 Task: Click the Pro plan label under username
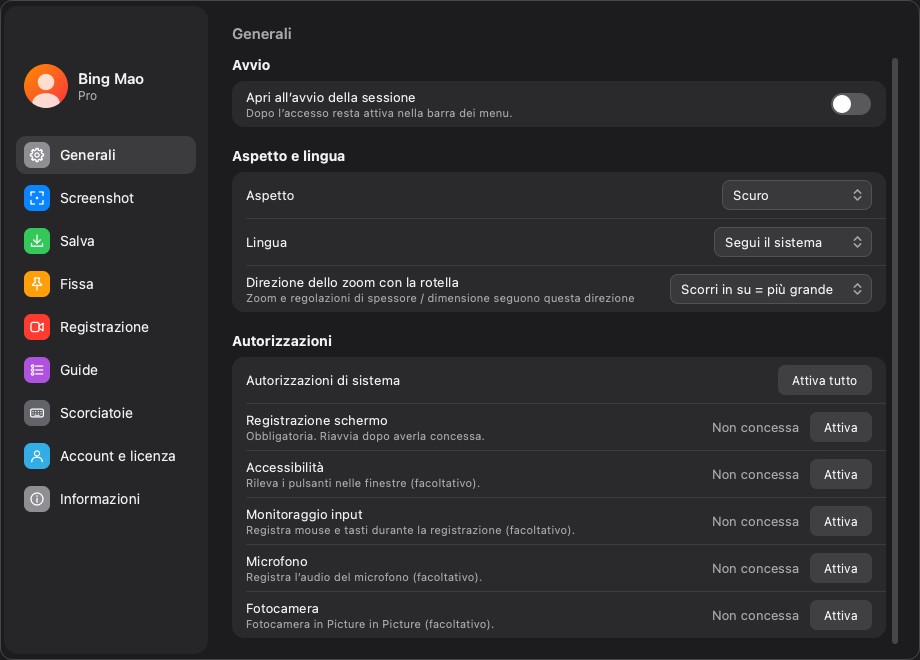[87, 96]
